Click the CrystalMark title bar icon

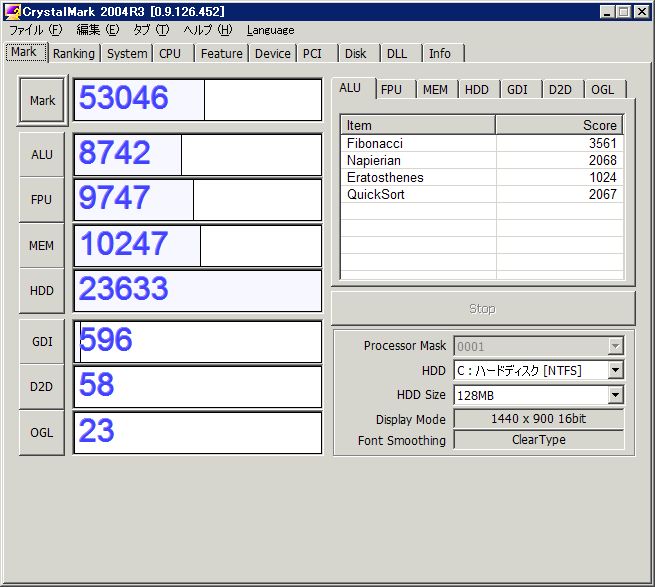tap(12, 11)
